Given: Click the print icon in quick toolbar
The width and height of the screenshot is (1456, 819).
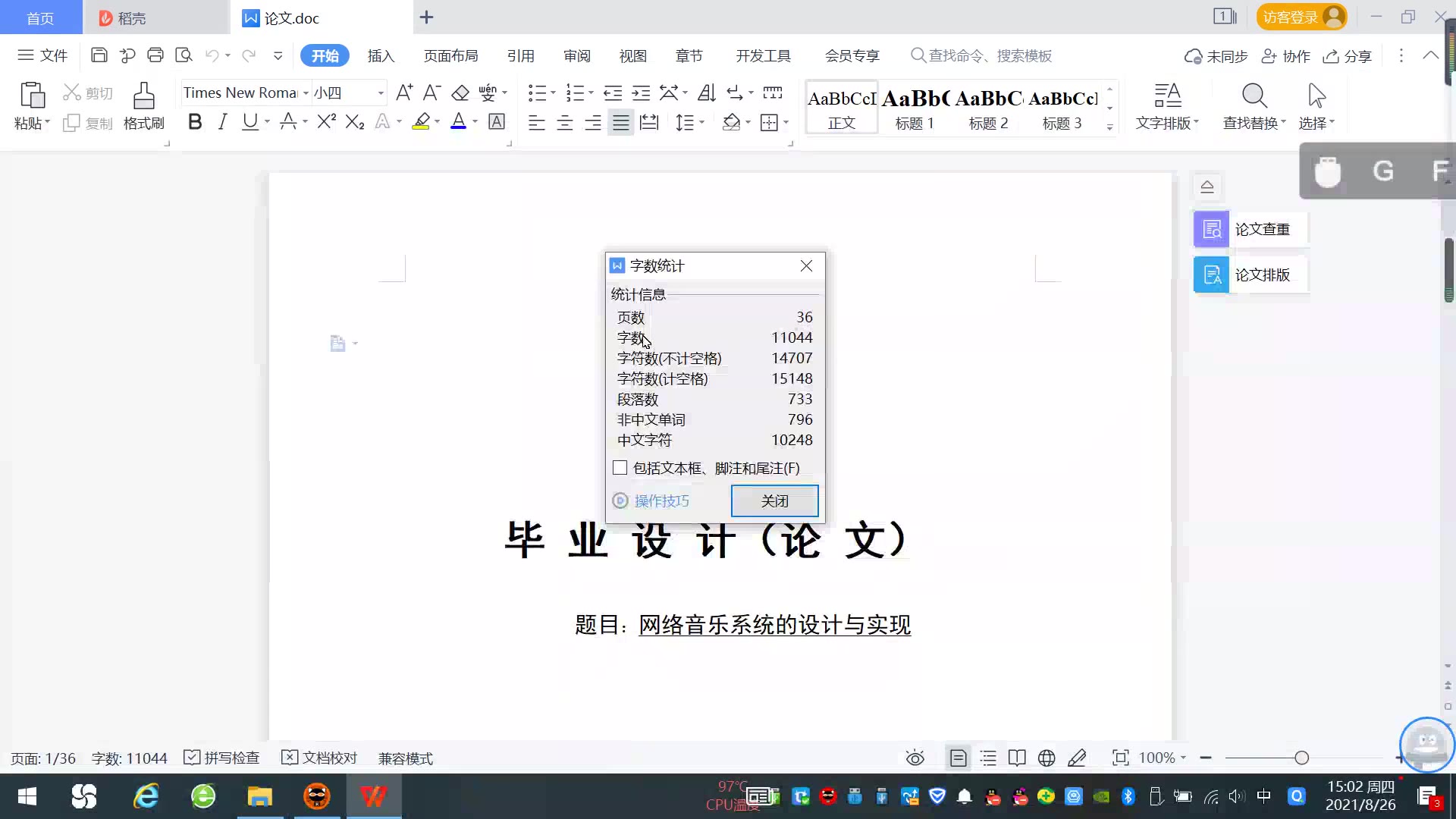Looking at the screenshot, I should [x=155, y=55].
